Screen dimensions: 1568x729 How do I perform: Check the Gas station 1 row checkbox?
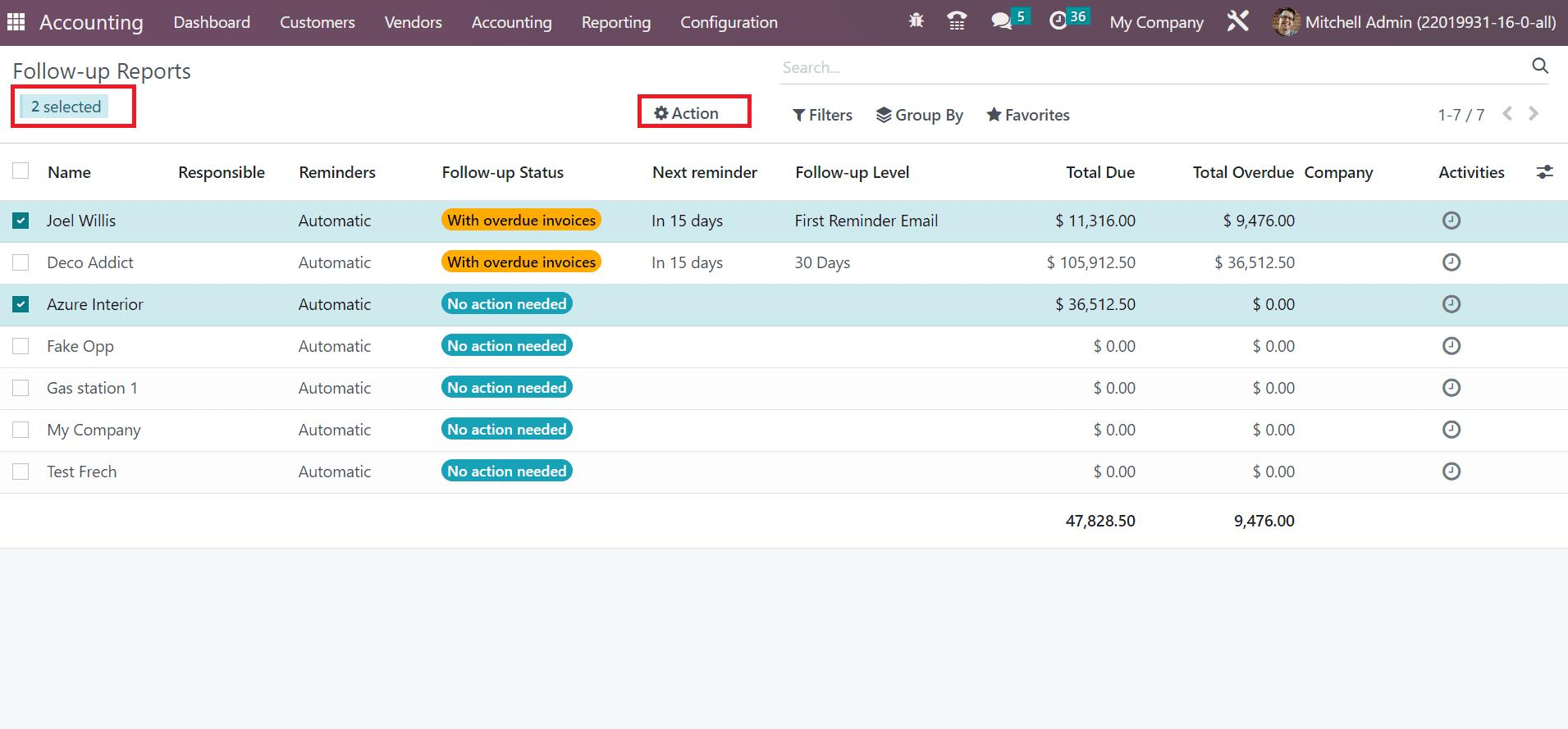click(x=21, y=388)
